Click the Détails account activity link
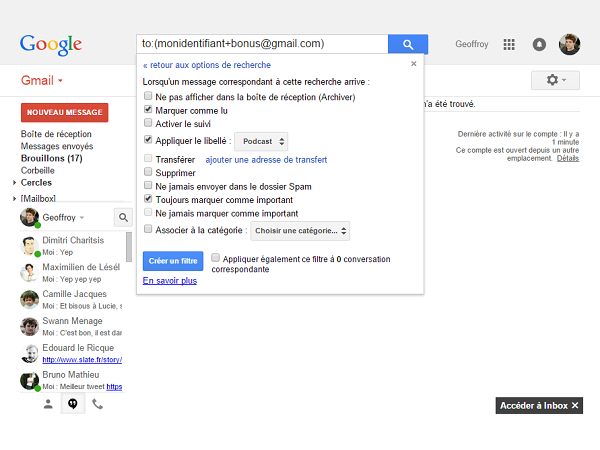 [568, 158]
